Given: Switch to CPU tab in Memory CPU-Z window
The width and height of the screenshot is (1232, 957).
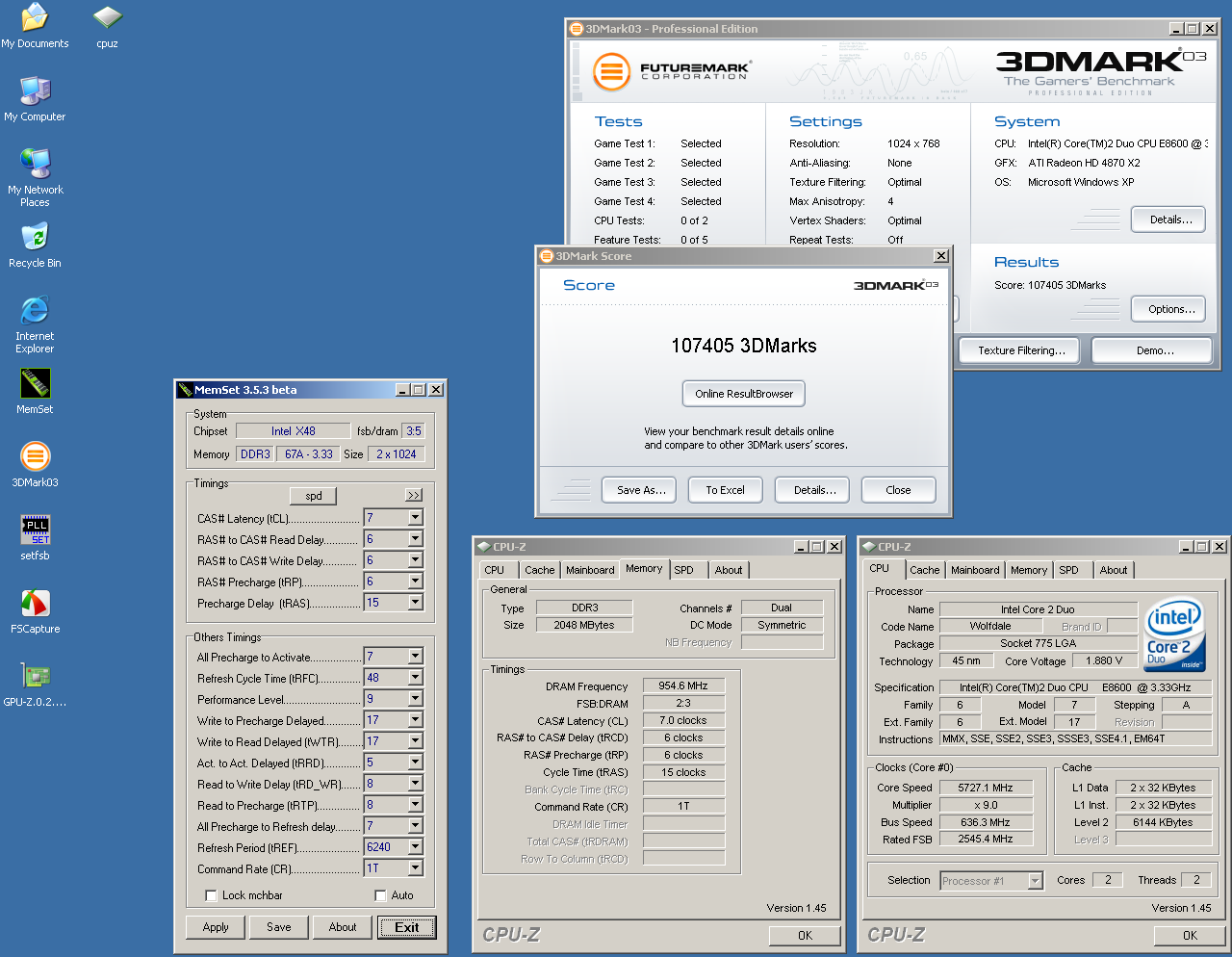Looking at the screenshot, I should [495, 570].
